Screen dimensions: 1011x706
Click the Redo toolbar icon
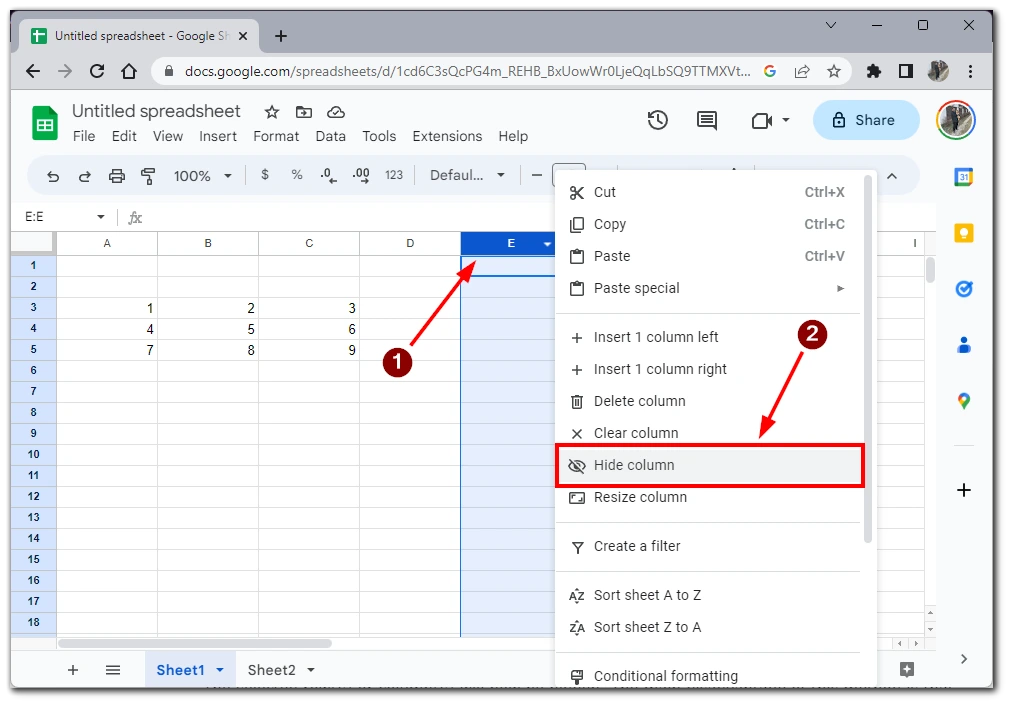(x=84, y=176)
